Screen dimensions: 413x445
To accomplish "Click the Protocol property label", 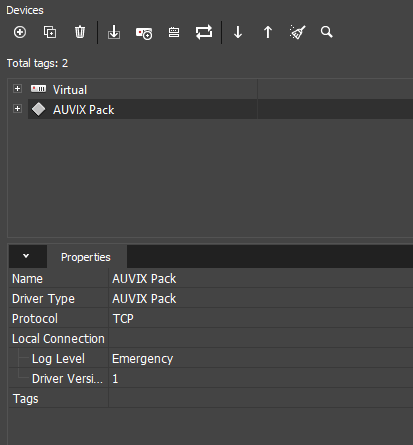I will (x=35, y=319).
